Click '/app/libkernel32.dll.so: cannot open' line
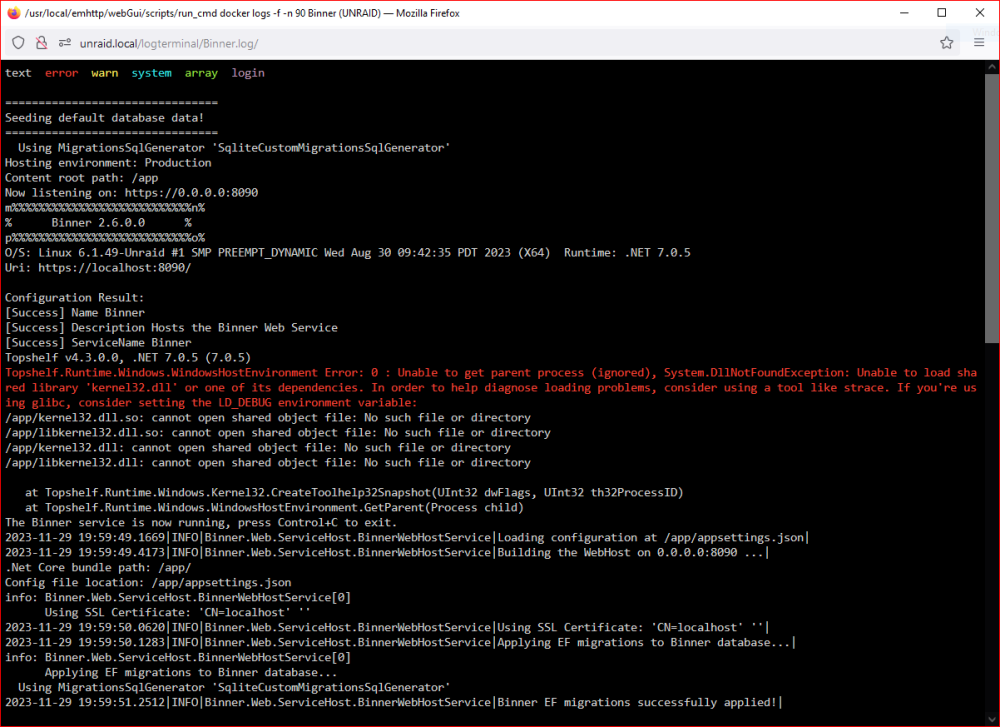1000x727 pixels. point(277,432)
